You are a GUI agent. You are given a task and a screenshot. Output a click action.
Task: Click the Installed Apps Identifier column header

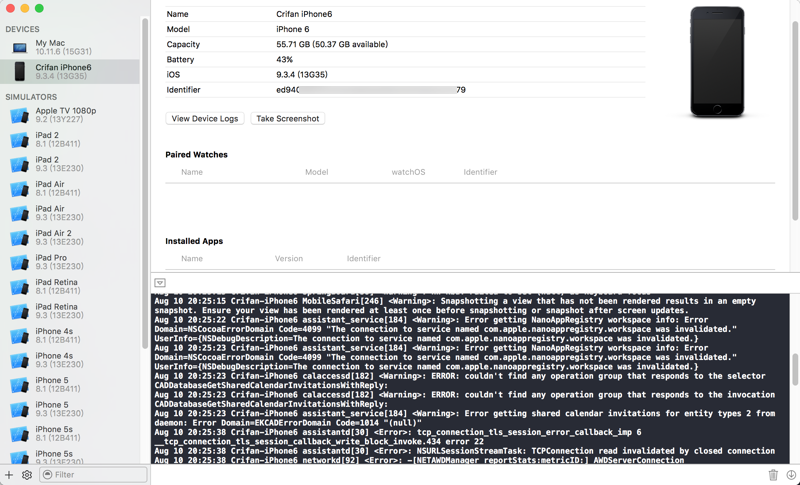coord(364,259)
